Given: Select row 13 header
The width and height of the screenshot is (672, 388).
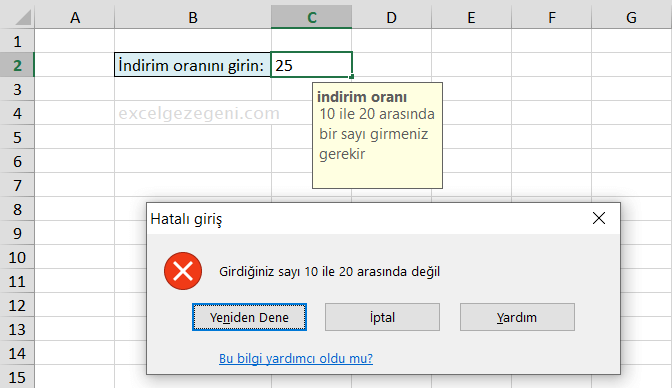Looking at the screenshot, I should pyautogui.click(x=17, y=329).
